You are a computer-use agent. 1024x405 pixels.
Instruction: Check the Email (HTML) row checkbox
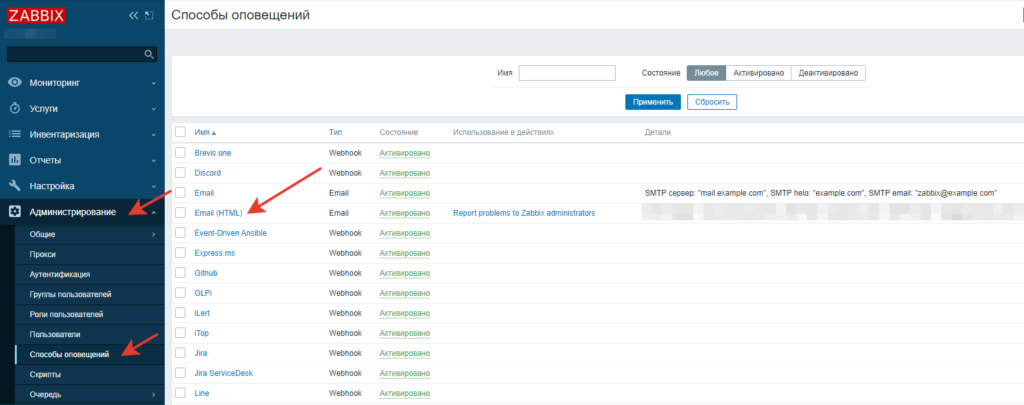(180, 213)
